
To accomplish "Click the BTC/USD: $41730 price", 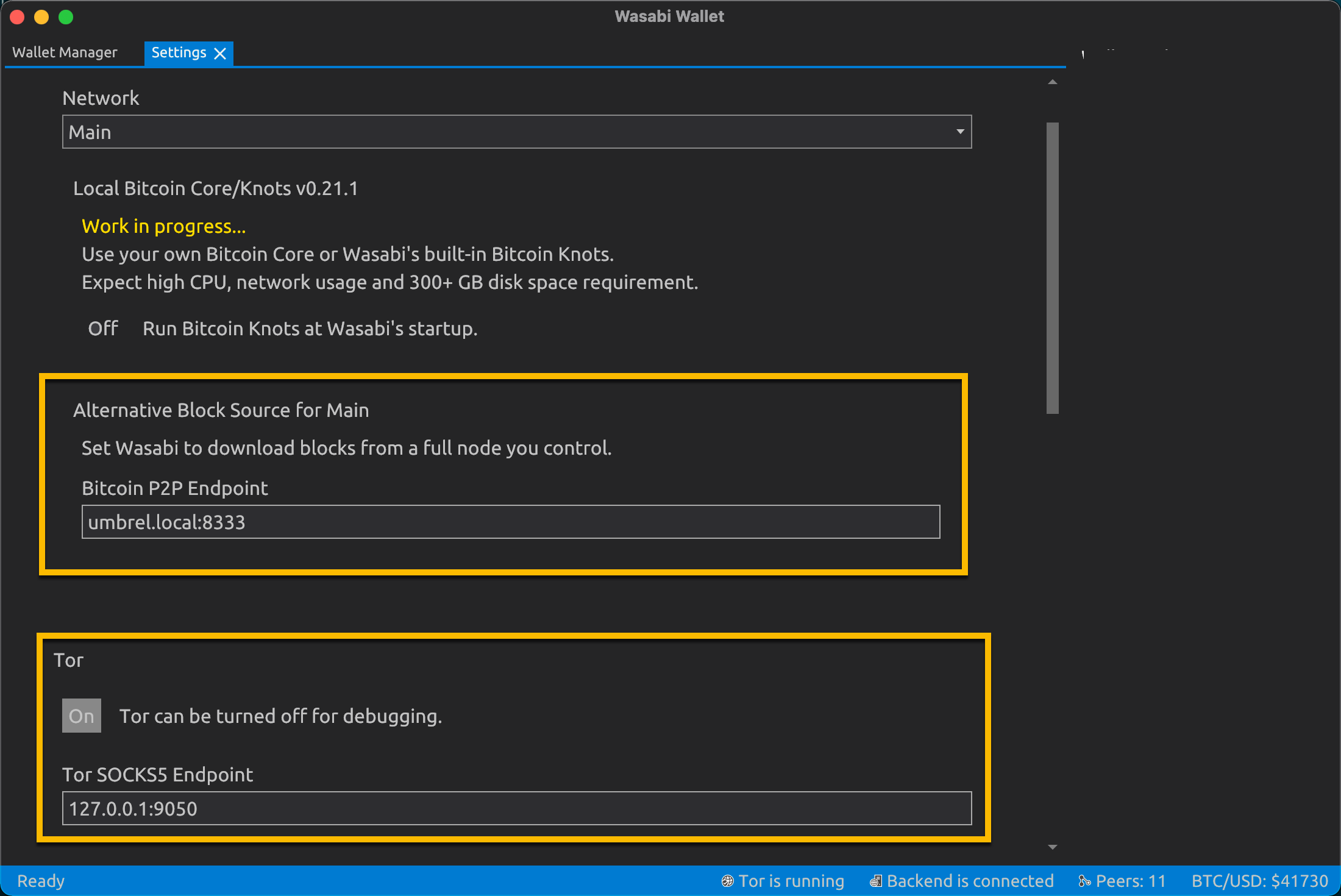I will click(1260, 881).
